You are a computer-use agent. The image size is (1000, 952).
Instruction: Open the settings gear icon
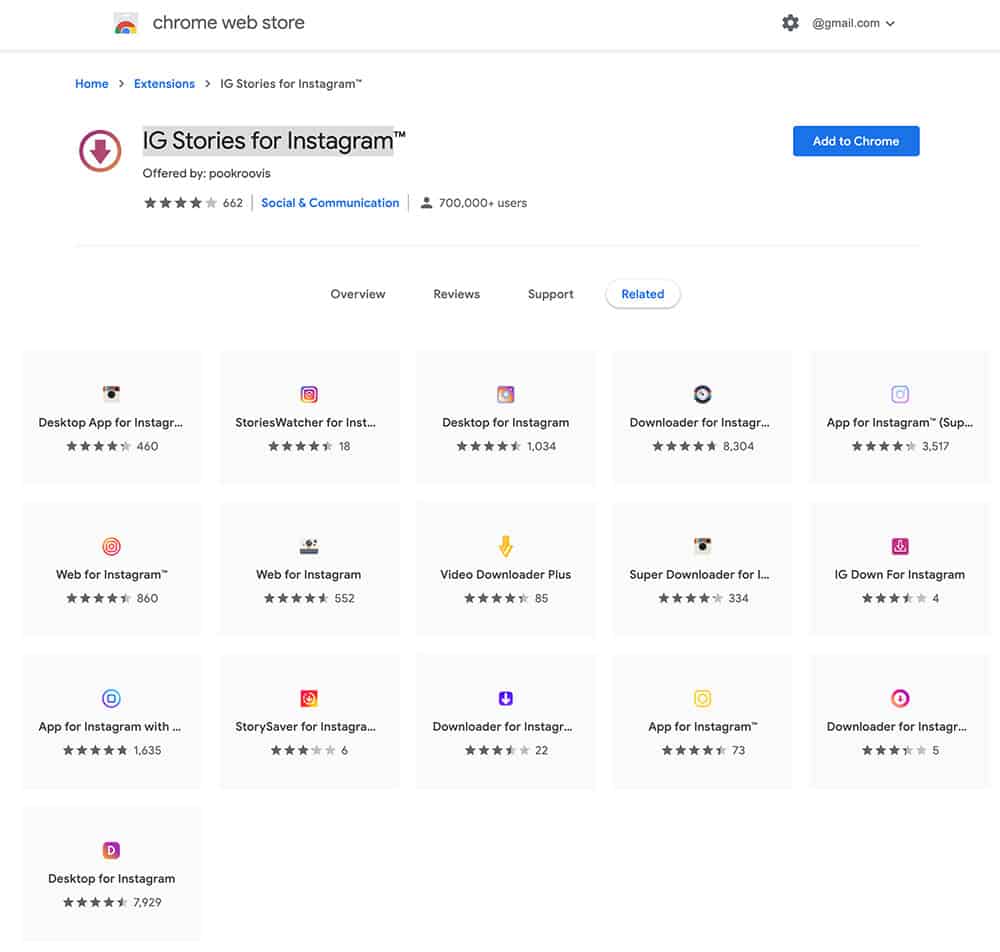[x=790, y=23]
